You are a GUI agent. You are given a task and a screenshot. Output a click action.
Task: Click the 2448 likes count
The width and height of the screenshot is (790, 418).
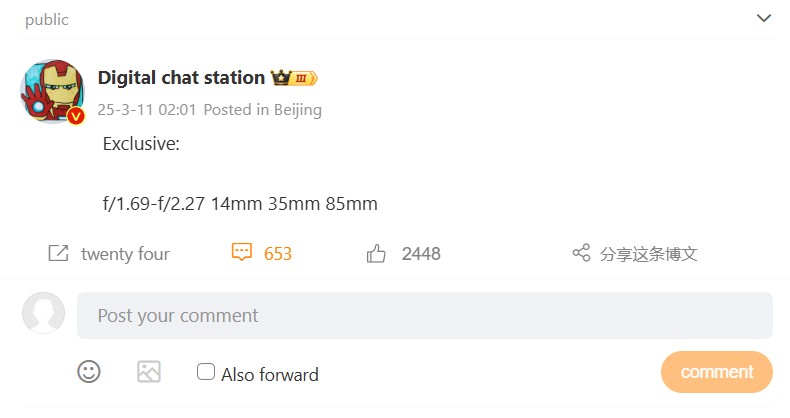pos(421,254)
